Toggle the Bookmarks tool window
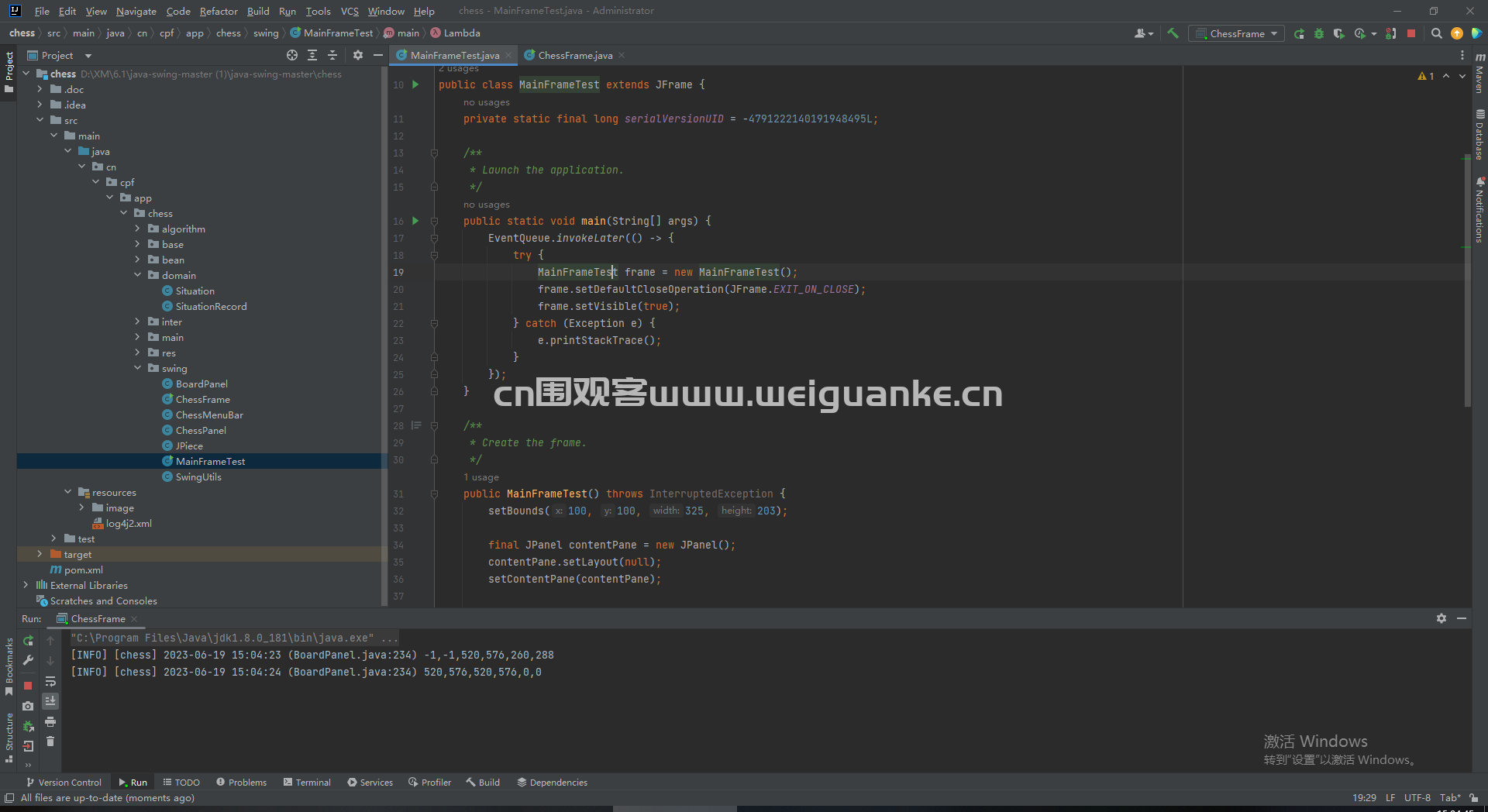 point(9,666)
